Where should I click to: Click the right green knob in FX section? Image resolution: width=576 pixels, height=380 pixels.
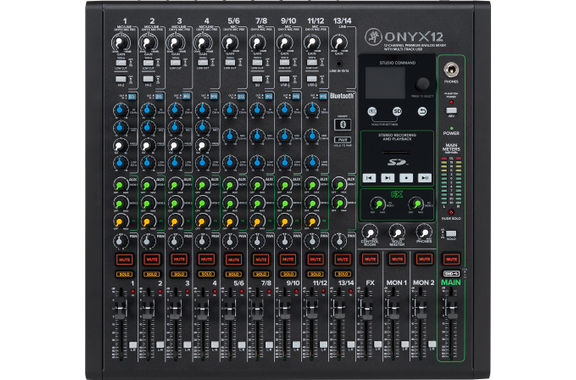(416, 204)
